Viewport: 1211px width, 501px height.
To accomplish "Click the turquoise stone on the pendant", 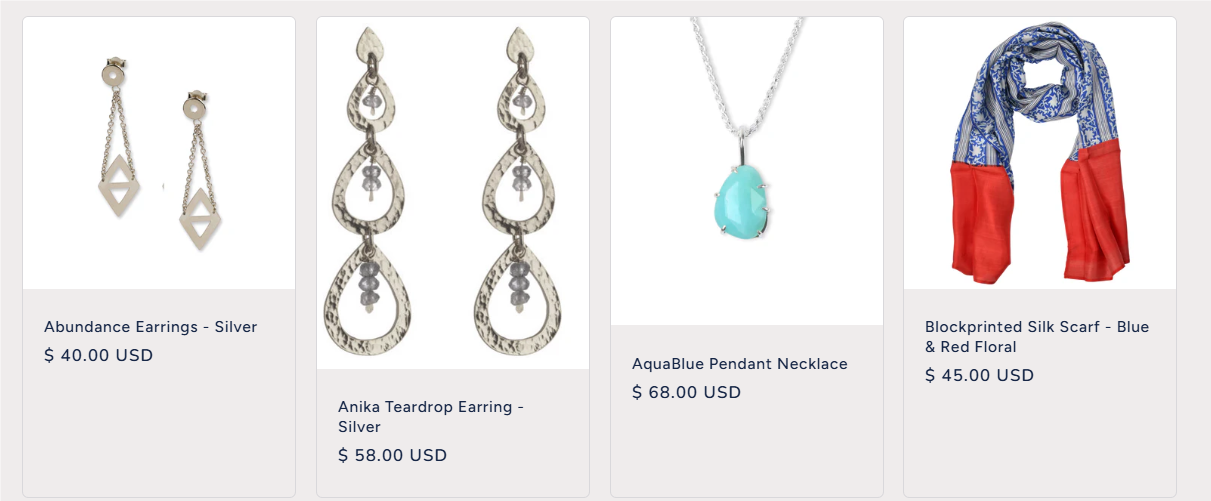I will click(x=737, y=198).
